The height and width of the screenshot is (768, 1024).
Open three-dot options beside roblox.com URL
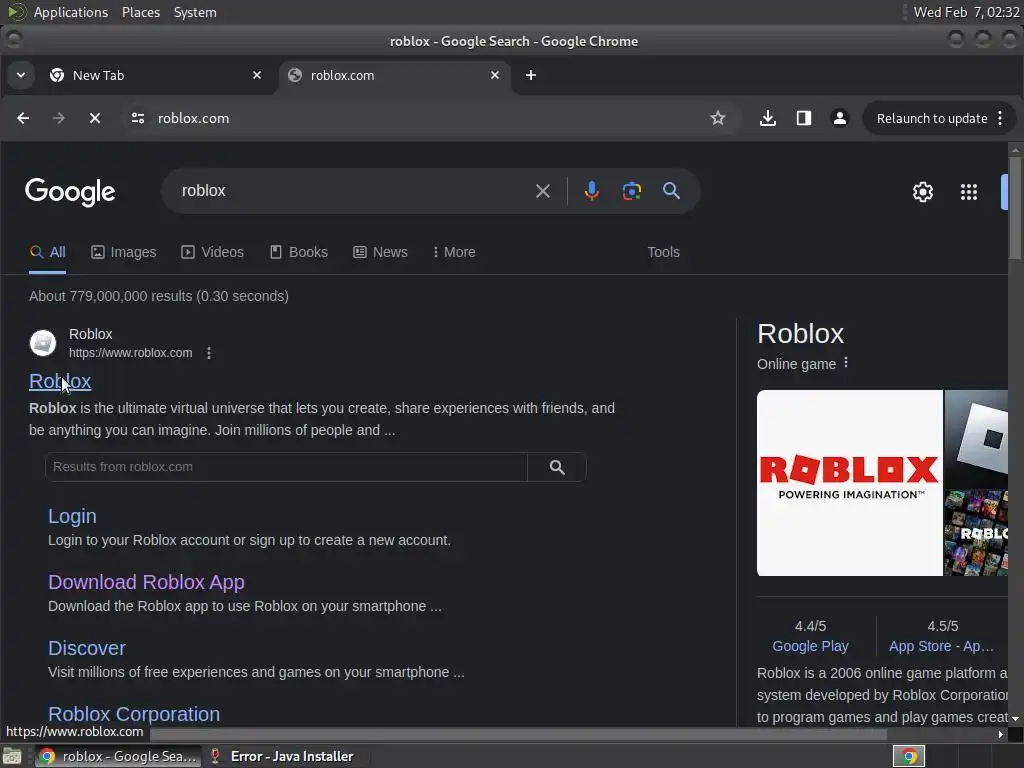209,353
